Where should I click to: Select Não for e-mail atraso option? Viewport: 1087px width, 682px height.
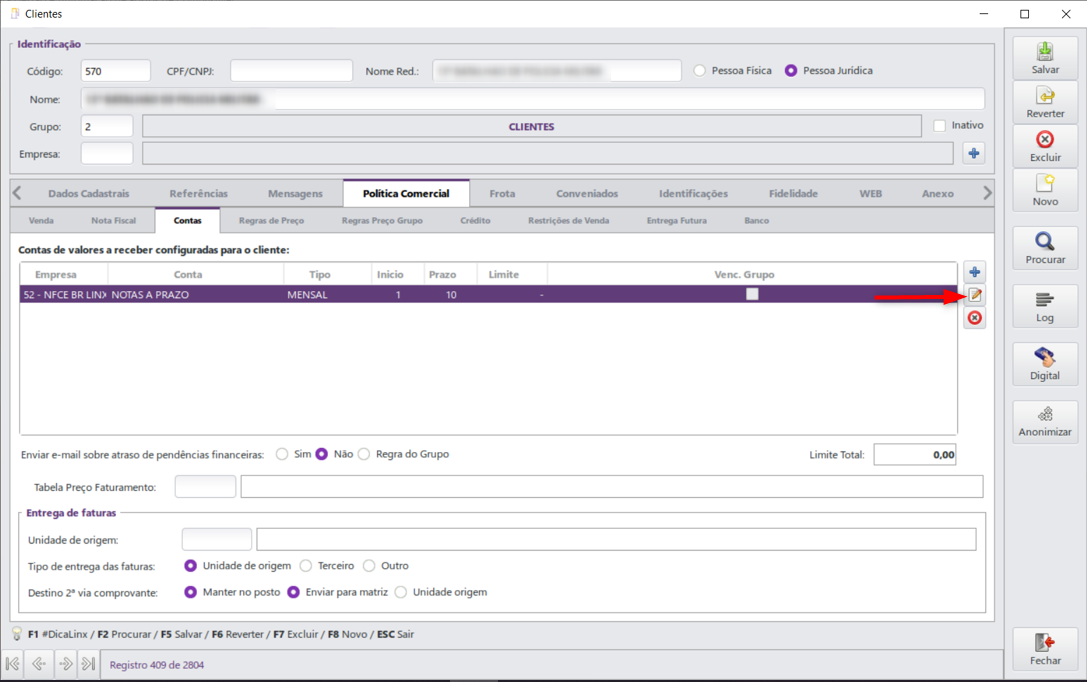(x=322, y=454)
